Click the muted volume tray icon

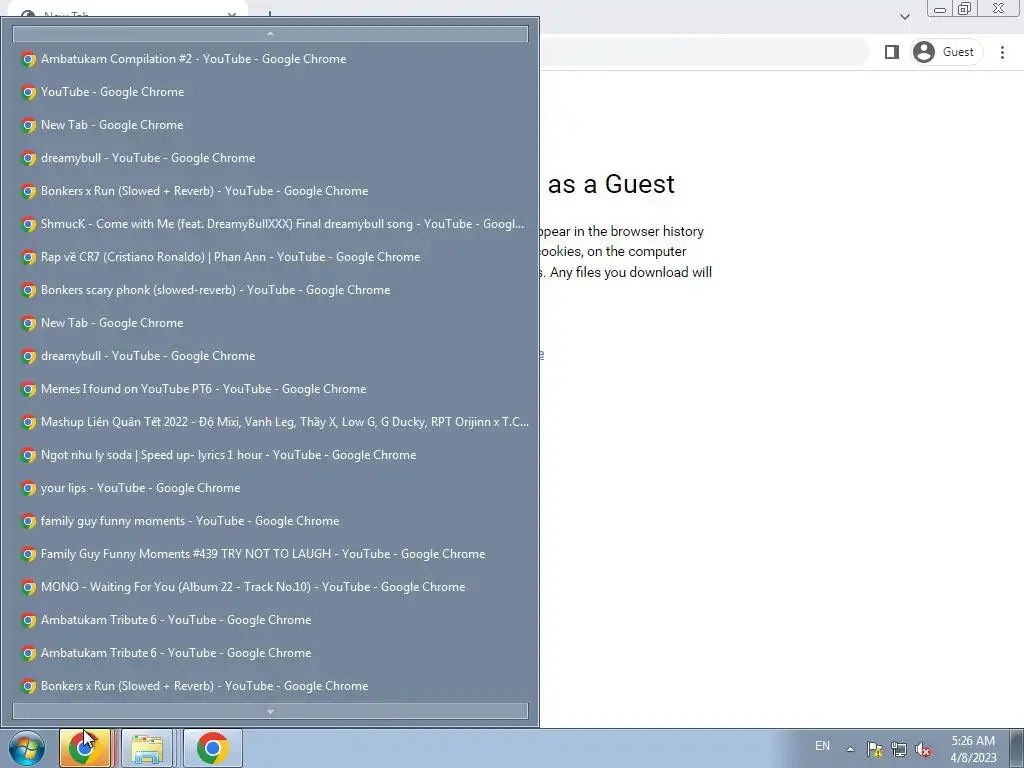pyautogui.click(x=923, y=749)
